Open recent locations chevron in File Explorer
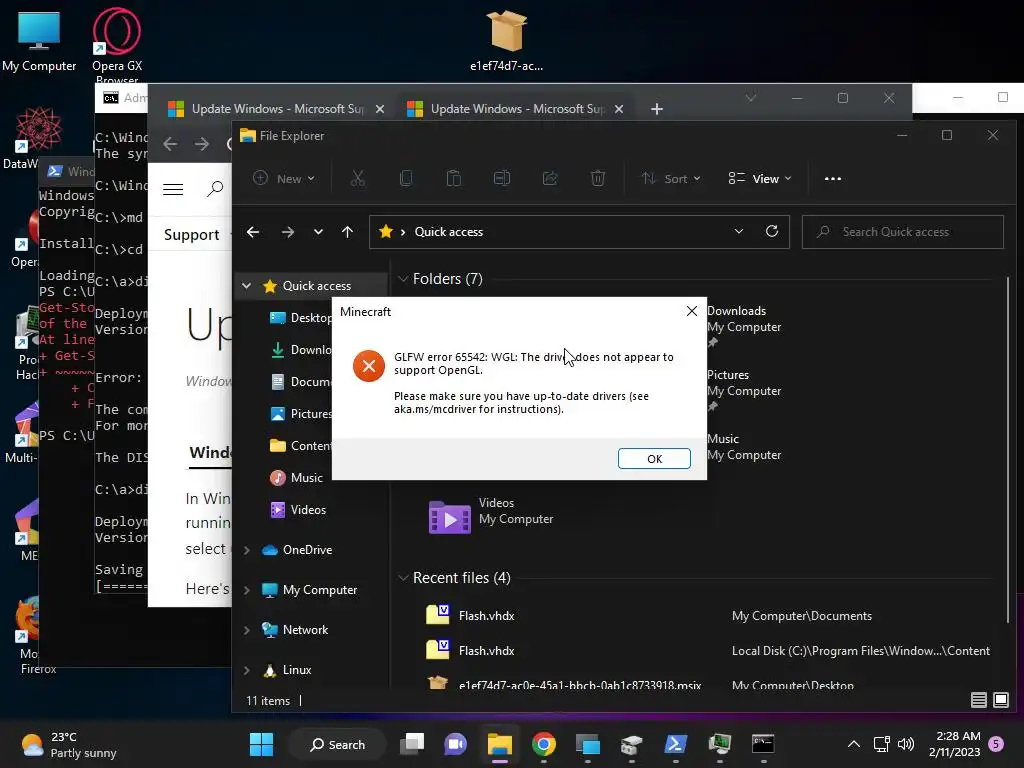This screenshot has height=768, width=1024. click(318, 232)
